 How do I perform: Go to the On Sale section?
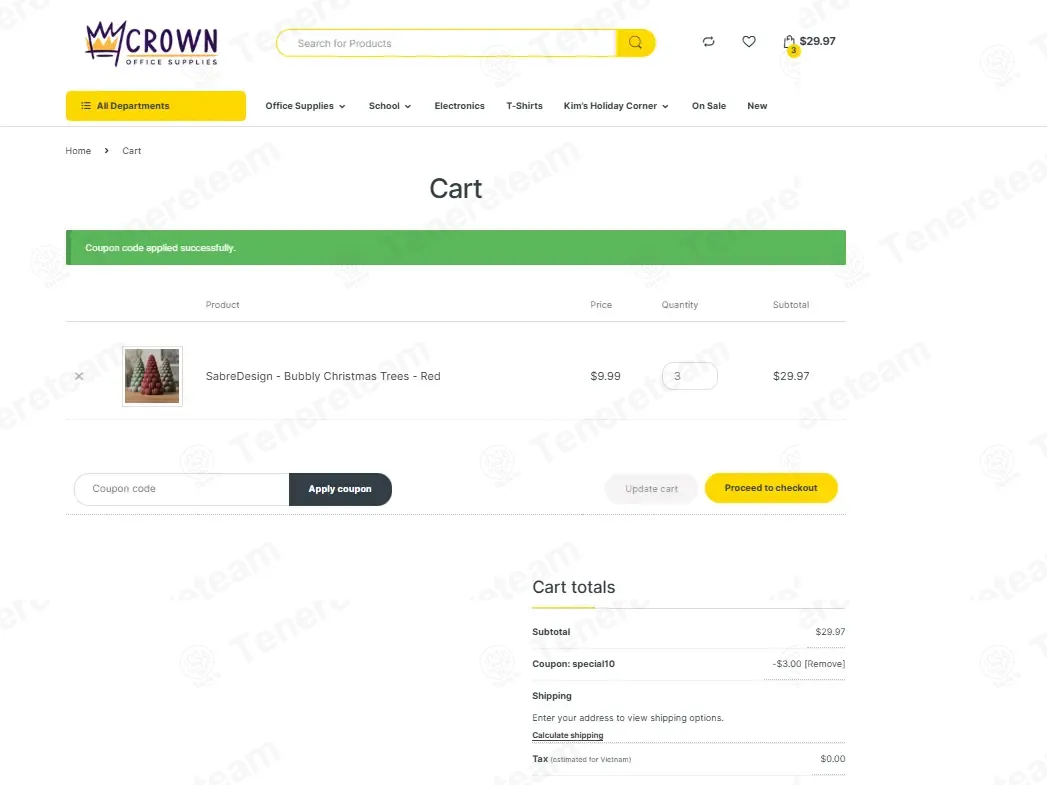[708, 105]
